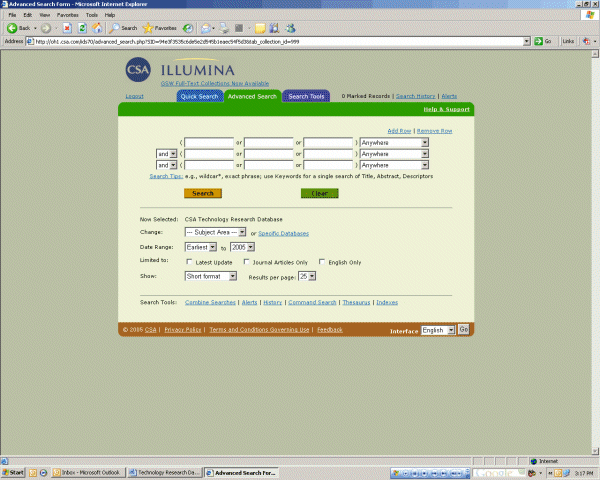Enable Latest Update checkbox
600x480 pixels.
[189, 262]
